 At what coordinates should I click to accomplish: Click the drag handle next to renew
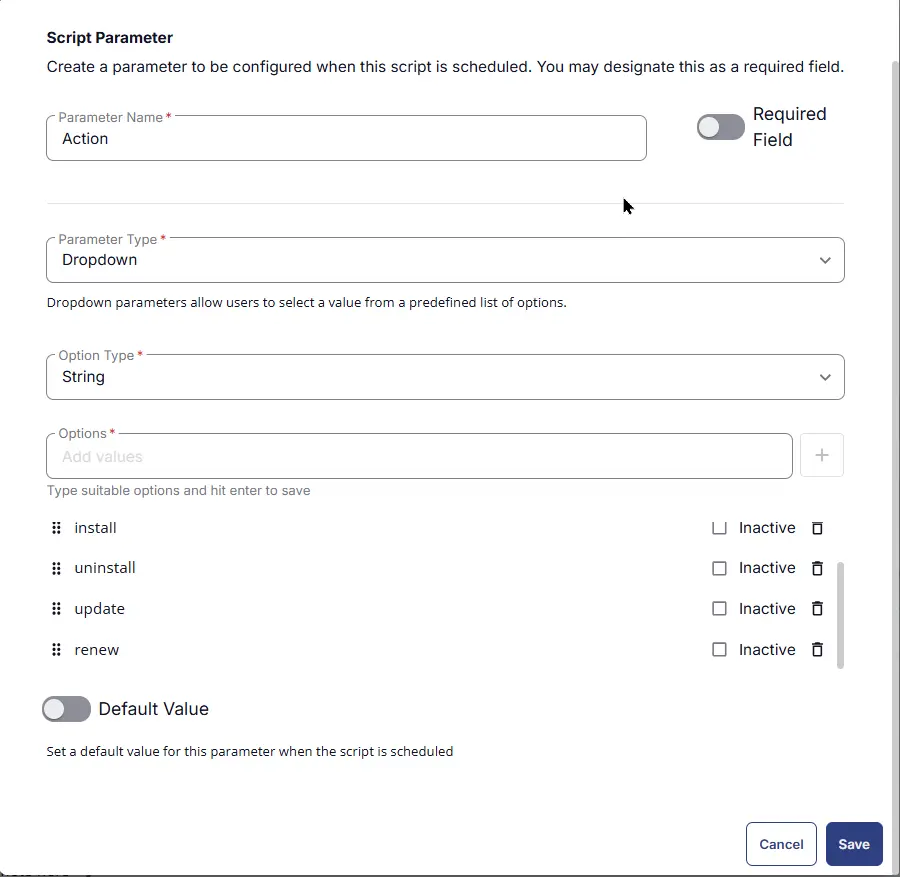pos(56,650)
